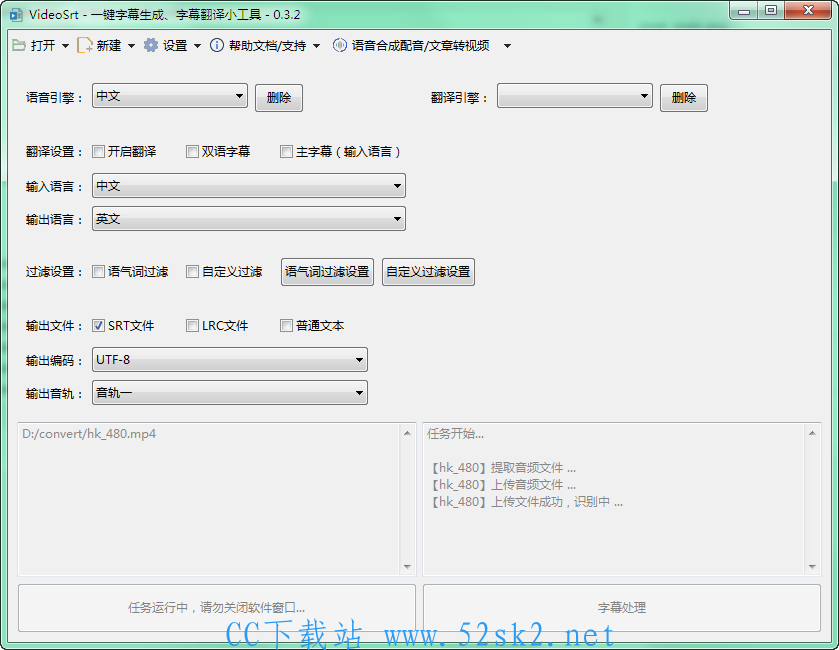Maximize the VideoSrt window

pos(771,11)
